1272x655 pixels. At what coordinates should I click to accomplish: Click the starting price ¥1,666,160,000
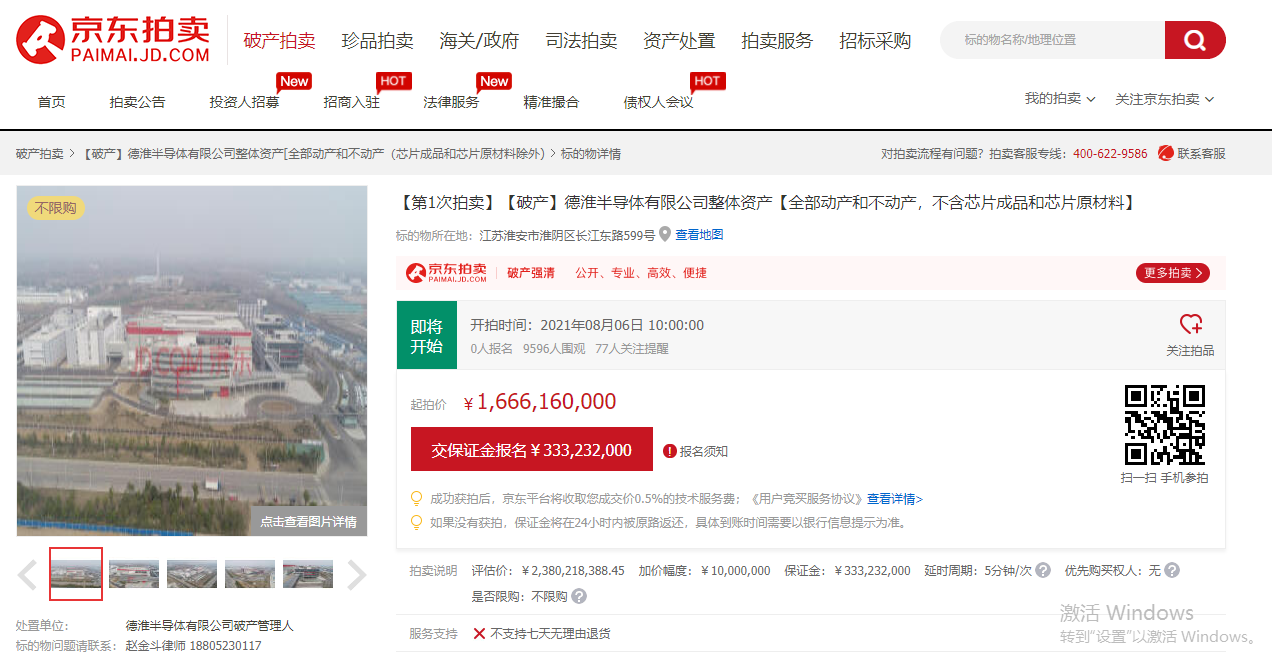pos(540,402)
